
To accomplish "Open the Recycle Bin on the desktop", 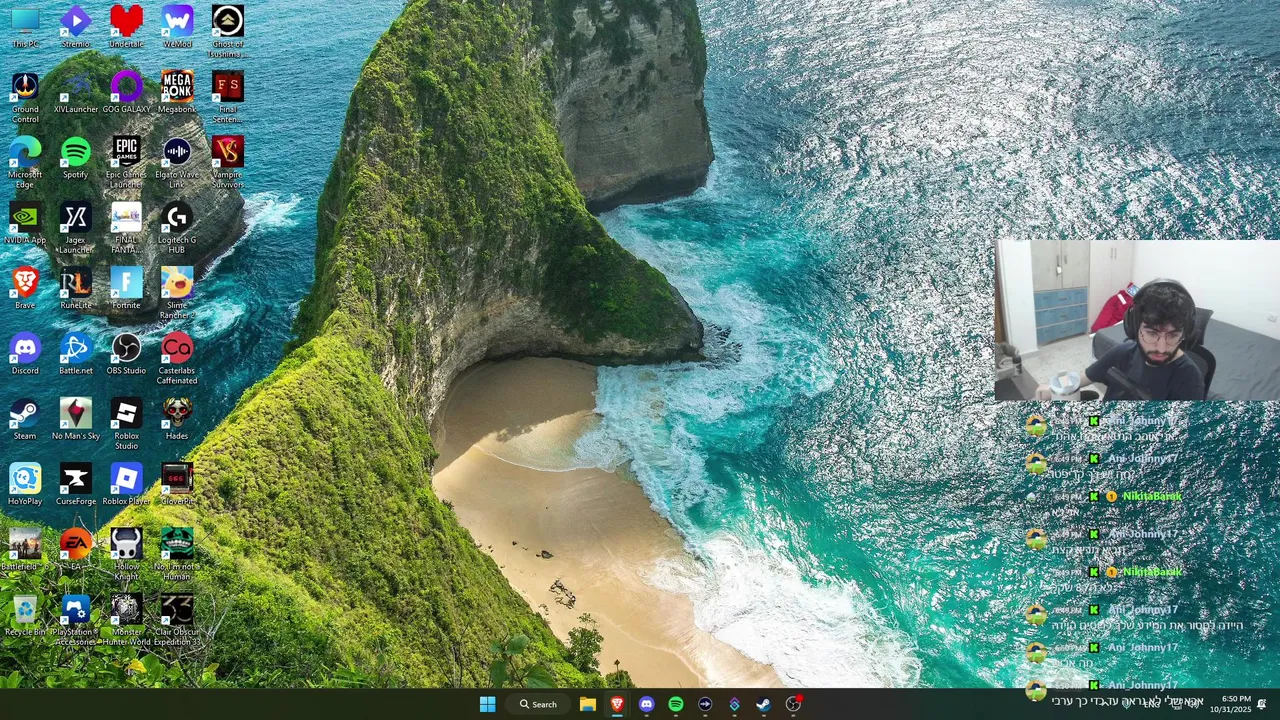I will point(25,614).
